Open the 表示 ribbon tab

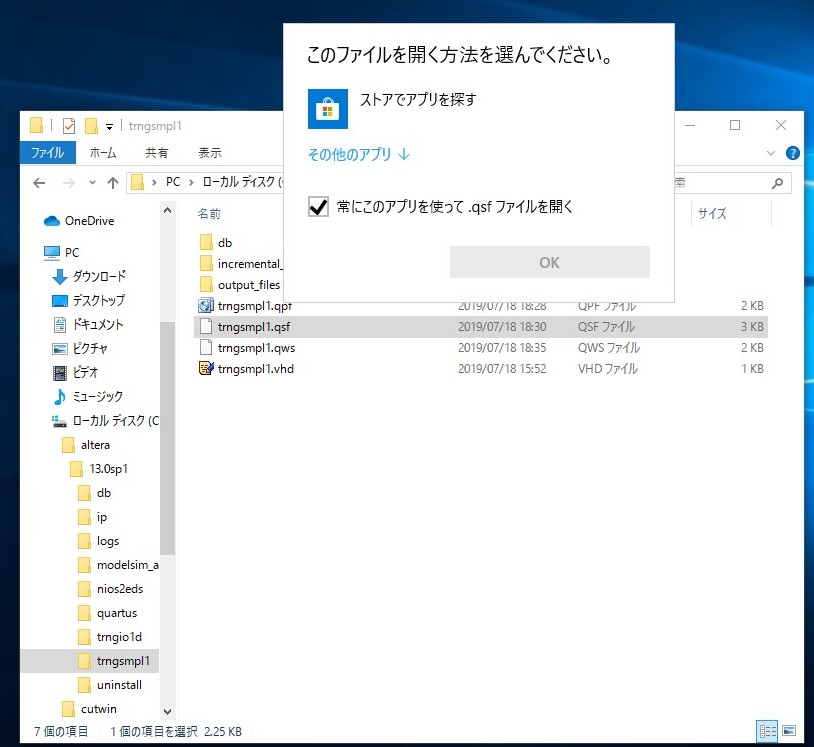[x=210, y=153]
